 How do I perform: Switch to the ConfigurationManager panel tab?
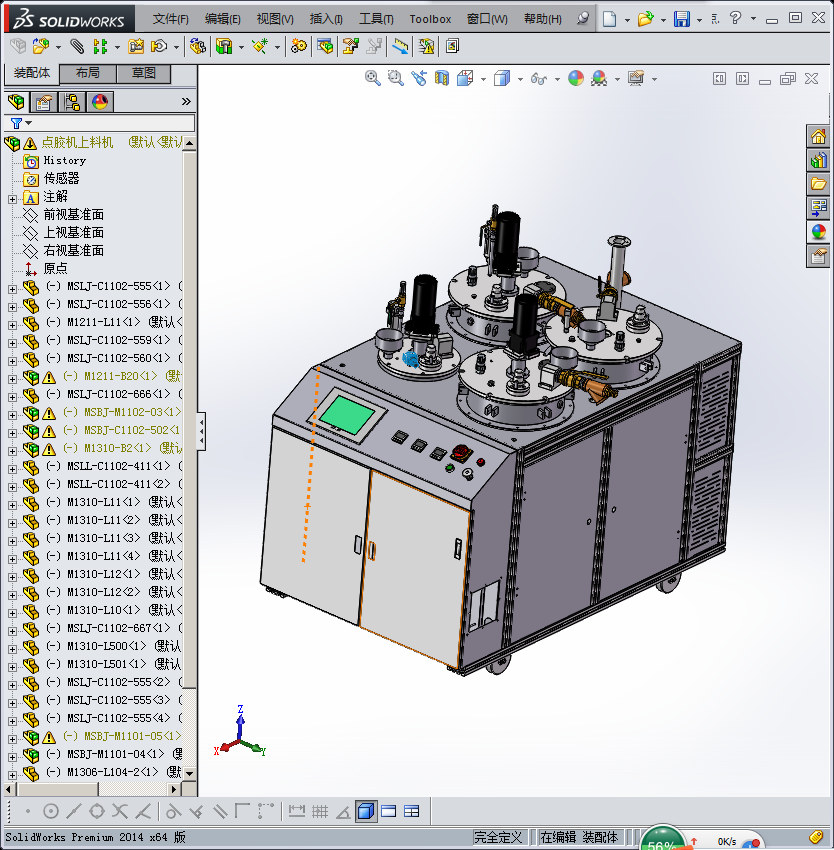tap(72, 102)
